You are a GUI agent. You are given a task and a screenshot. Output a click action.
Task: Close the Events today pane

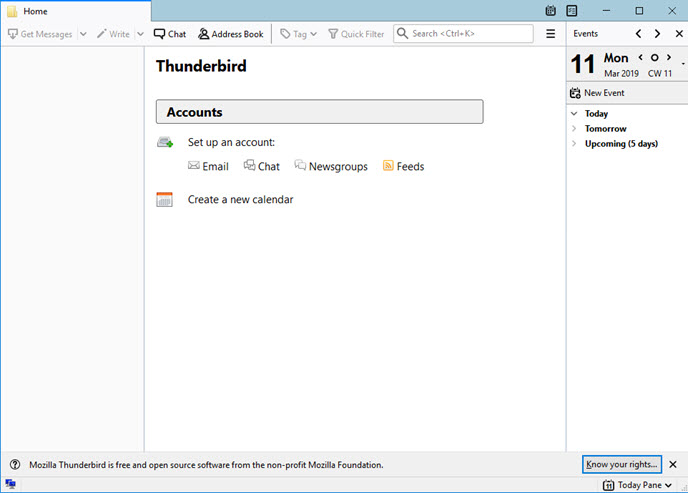679,34
